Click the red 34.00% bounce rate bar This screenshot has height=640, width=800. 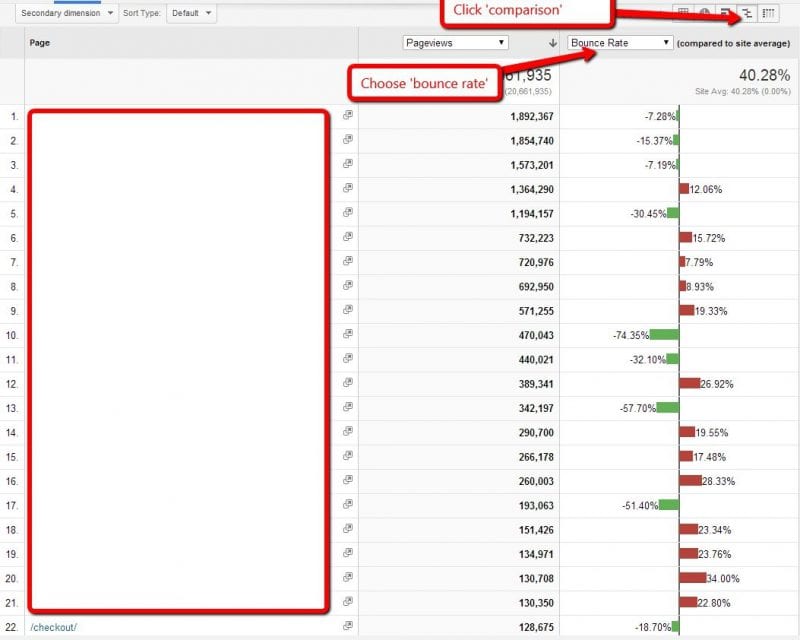pyautogui.click(x=692, y=577)
